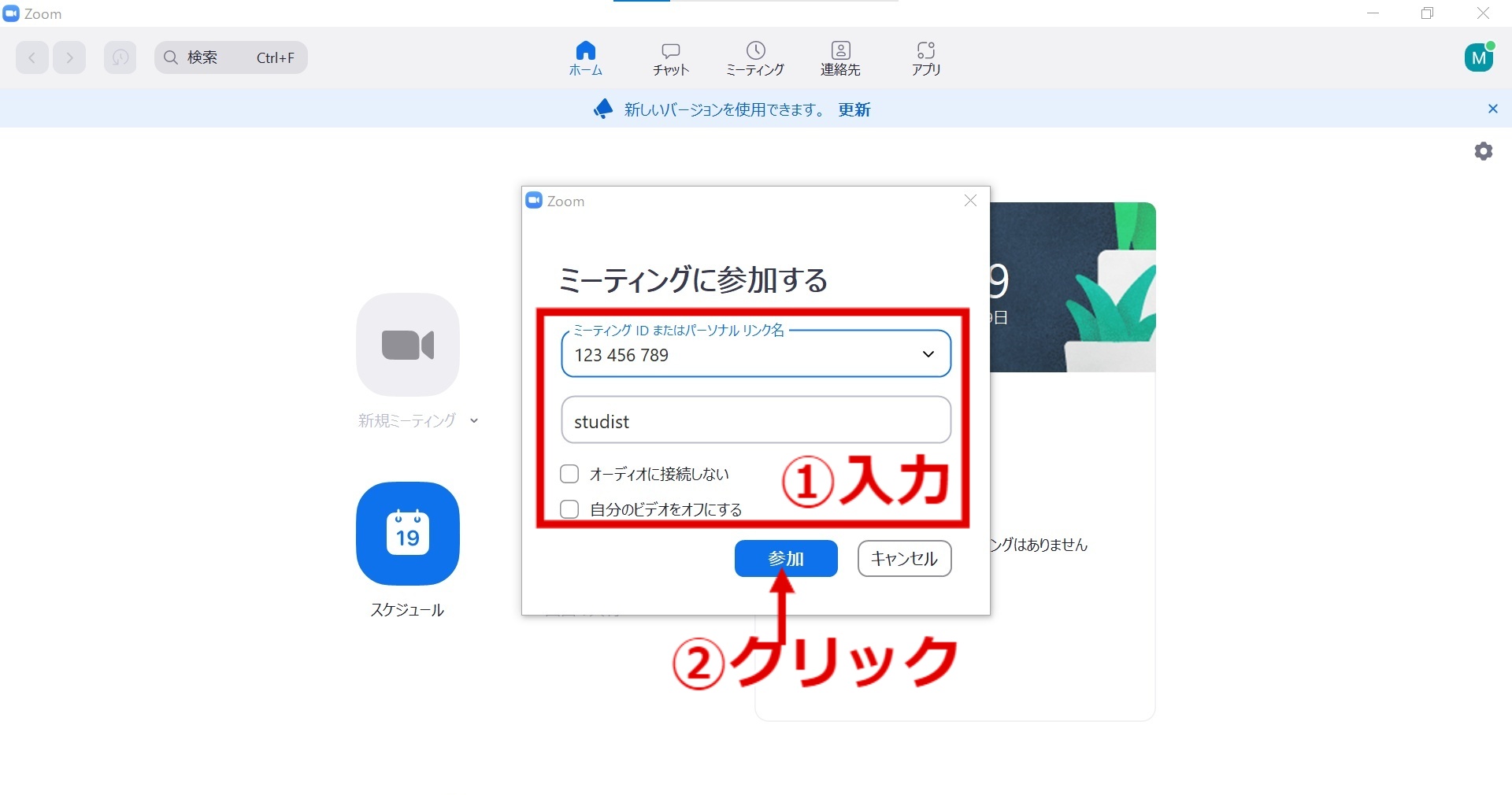Check オーディオに接続しない checkbox
Image resolution: width=1512 pixels, height=795 pixels.
(x=569, y=474)
